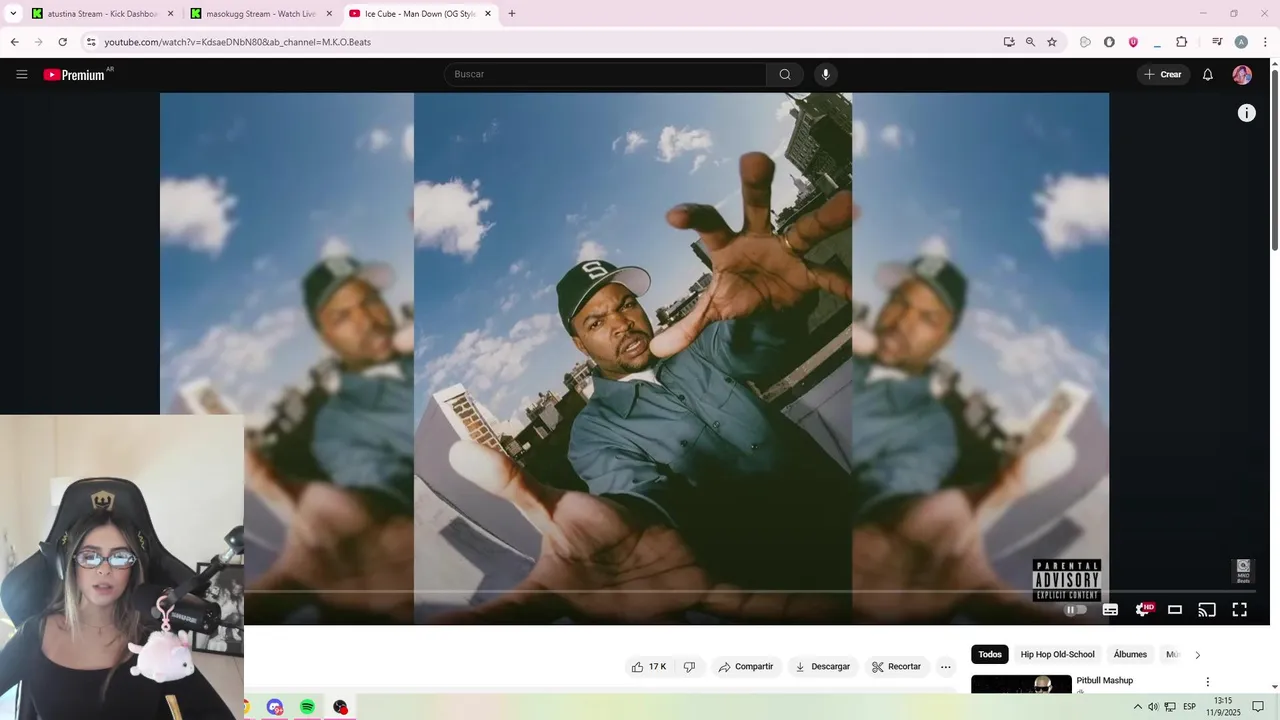The image size is (1280, 720).
Task: Switch to masokugg Stream tab
Action: (261, 14)
